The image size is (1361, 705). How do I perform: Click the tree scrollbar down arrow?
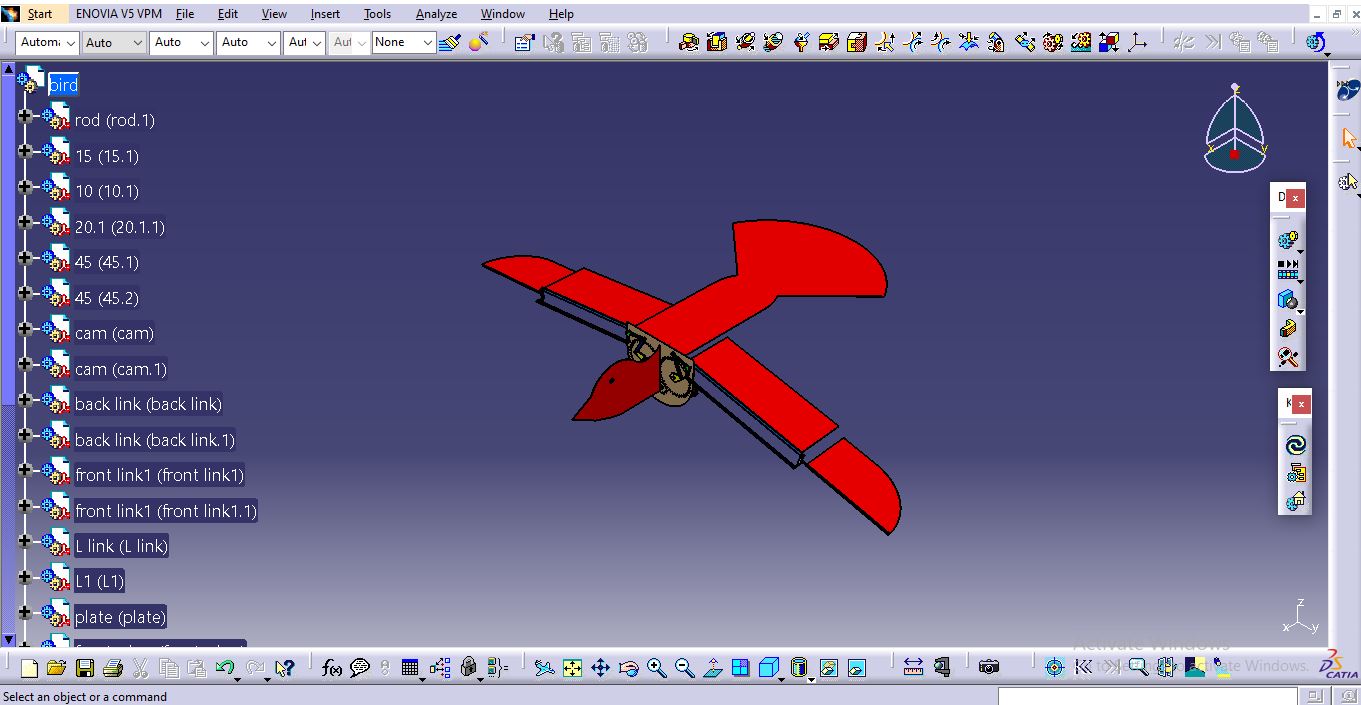click(8, 640)
